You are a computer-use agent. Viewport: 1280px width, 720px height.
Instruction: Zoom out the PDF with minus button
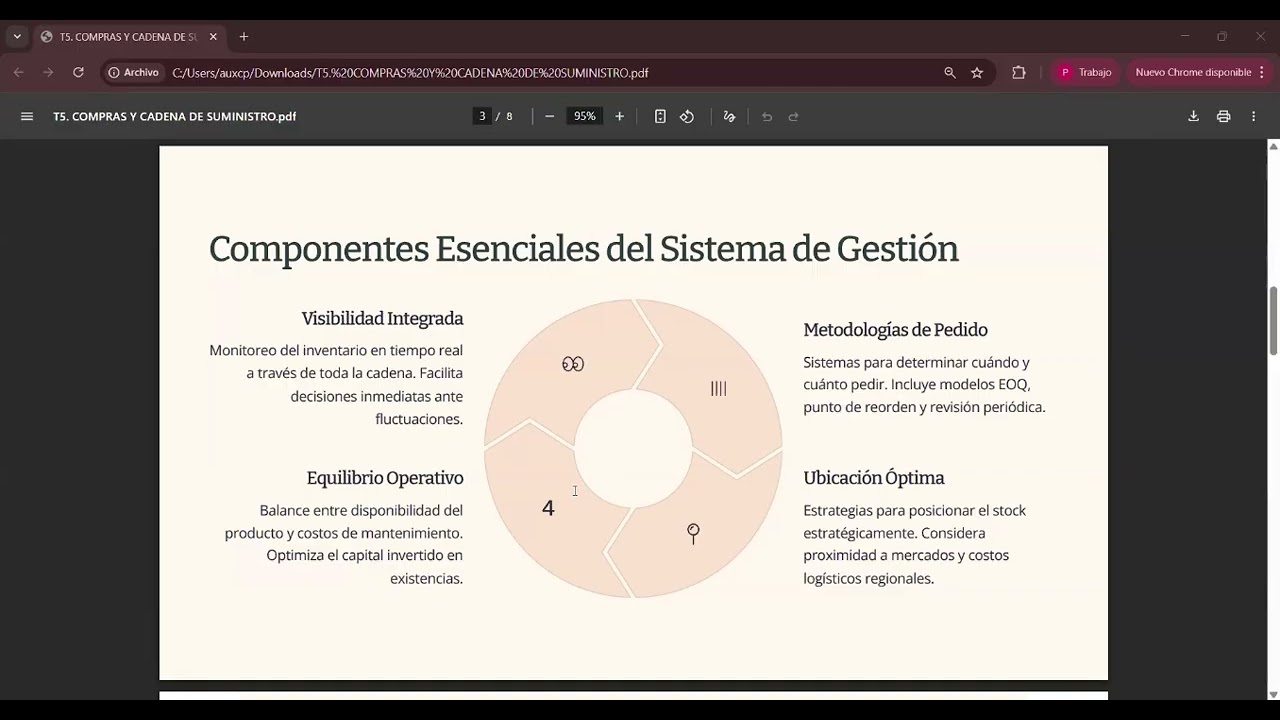[x=549, y=117]
